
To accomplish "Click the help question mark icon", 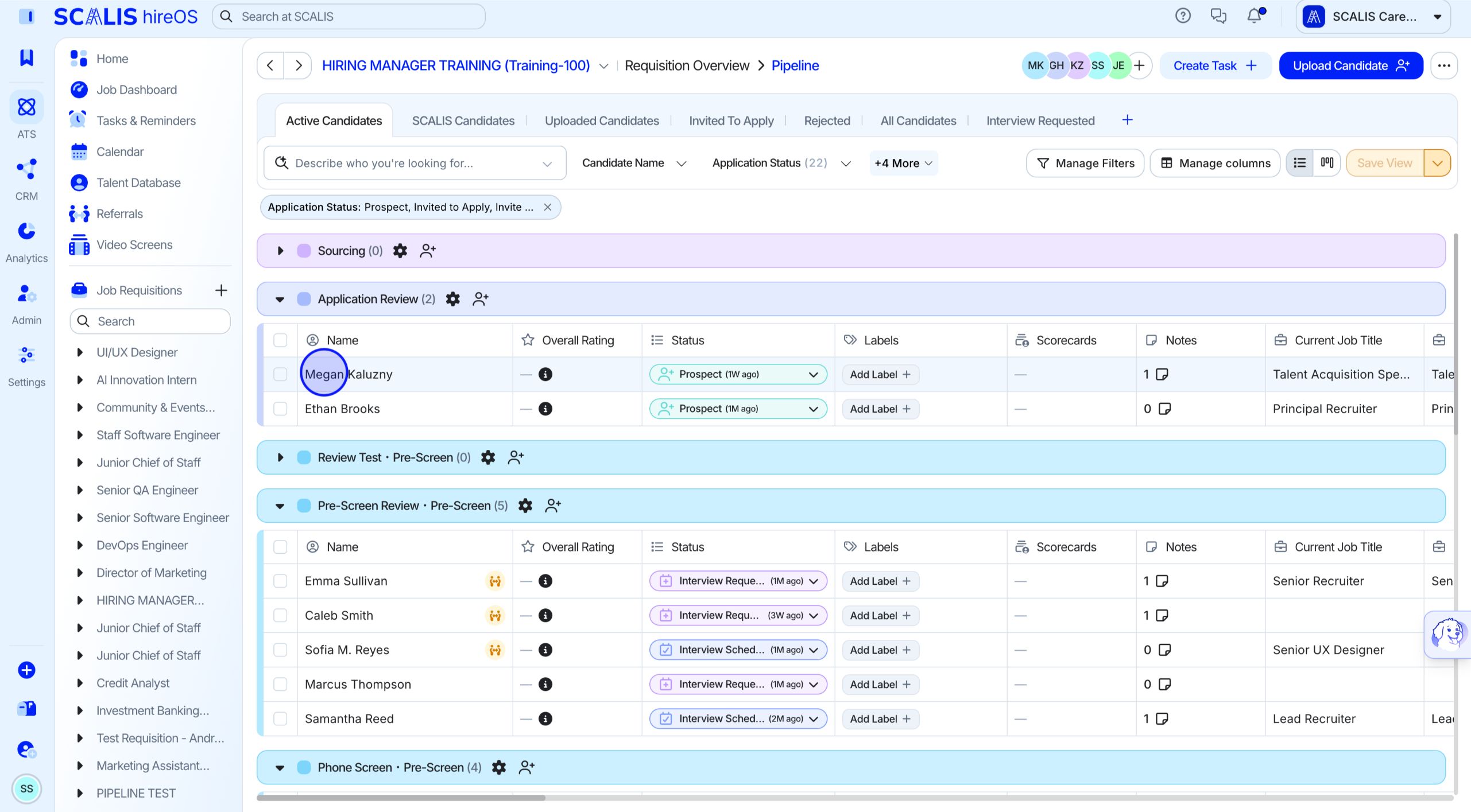I will click(x=1183, y=16).
